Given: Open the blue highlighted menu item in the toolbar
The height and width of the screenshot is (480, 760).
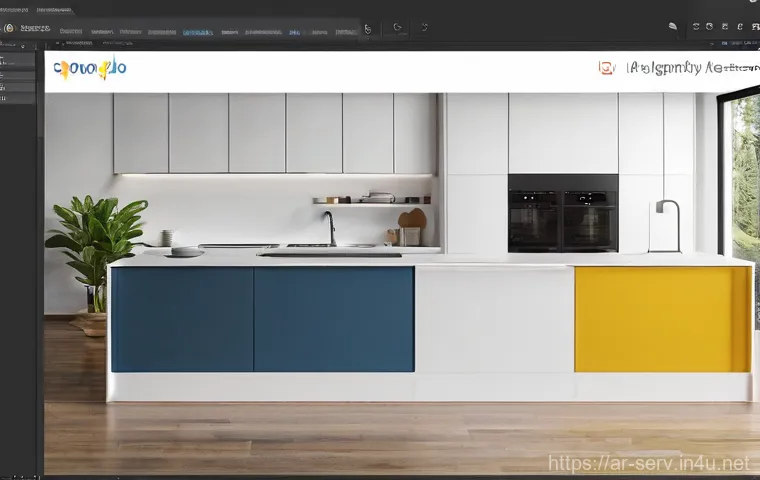Looking at the screenshot, I should pos(197,31).
